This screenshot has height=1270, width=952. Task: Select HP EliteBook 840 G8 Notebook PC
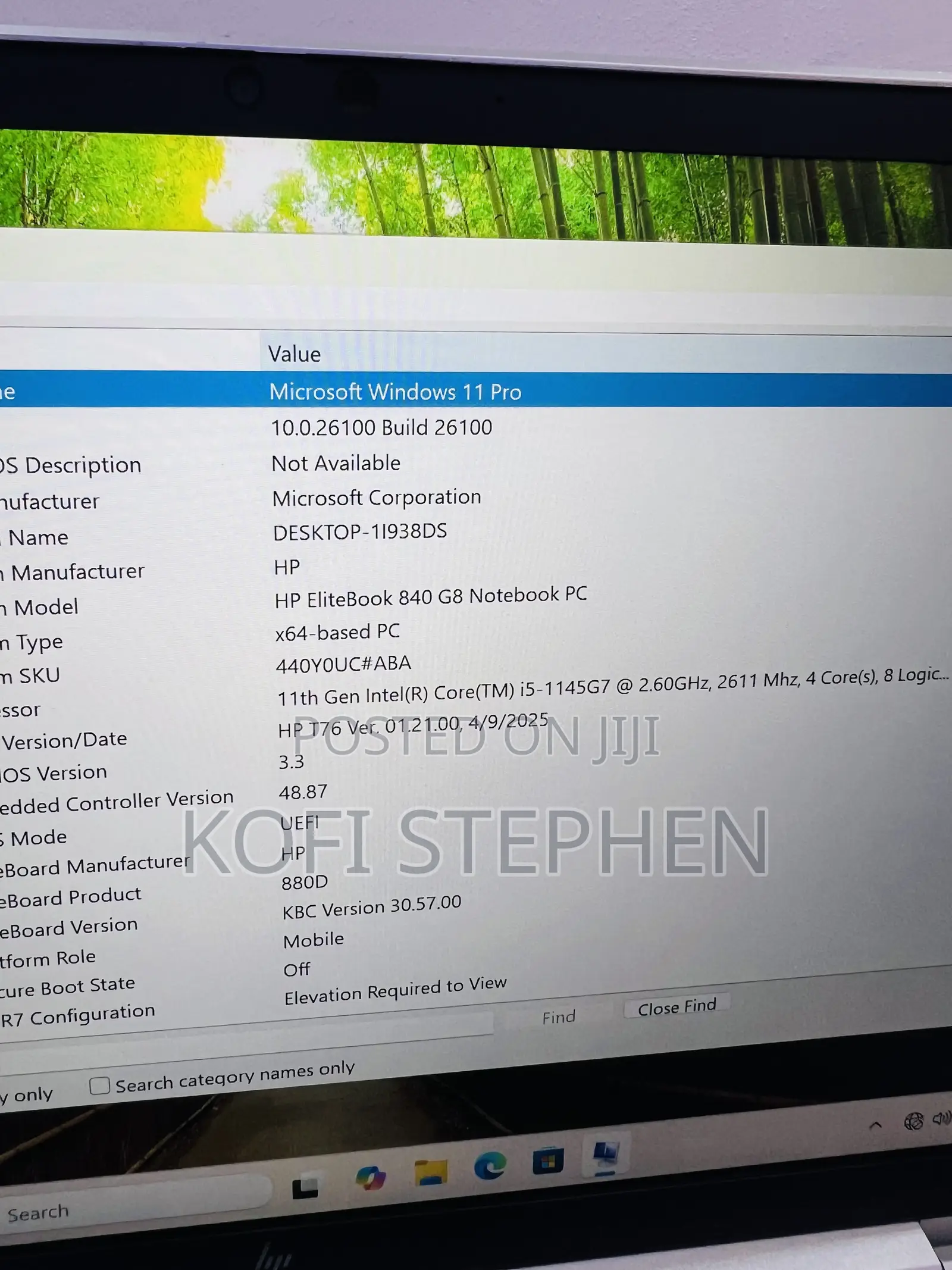(x=431, y=597)
